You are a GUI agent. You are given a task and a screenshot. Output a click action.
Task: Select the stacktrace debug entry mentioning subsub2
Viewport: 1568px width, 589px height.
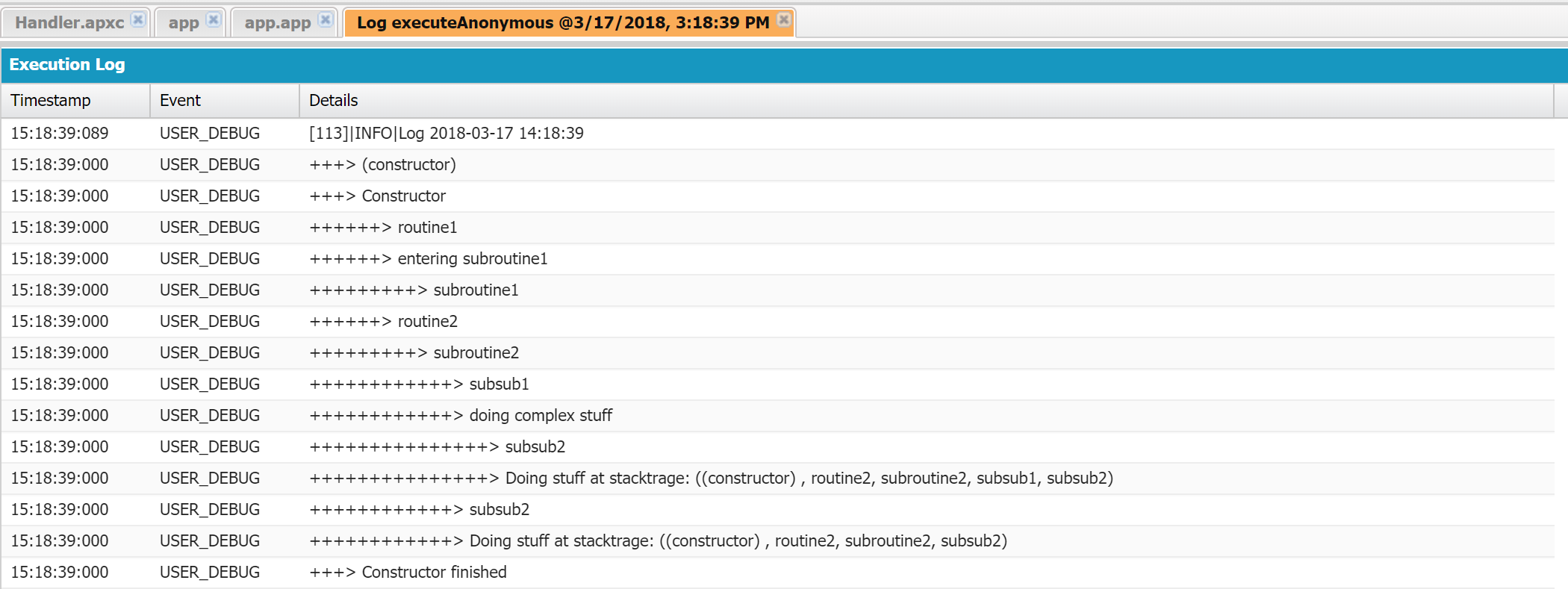tap(659, 540)
